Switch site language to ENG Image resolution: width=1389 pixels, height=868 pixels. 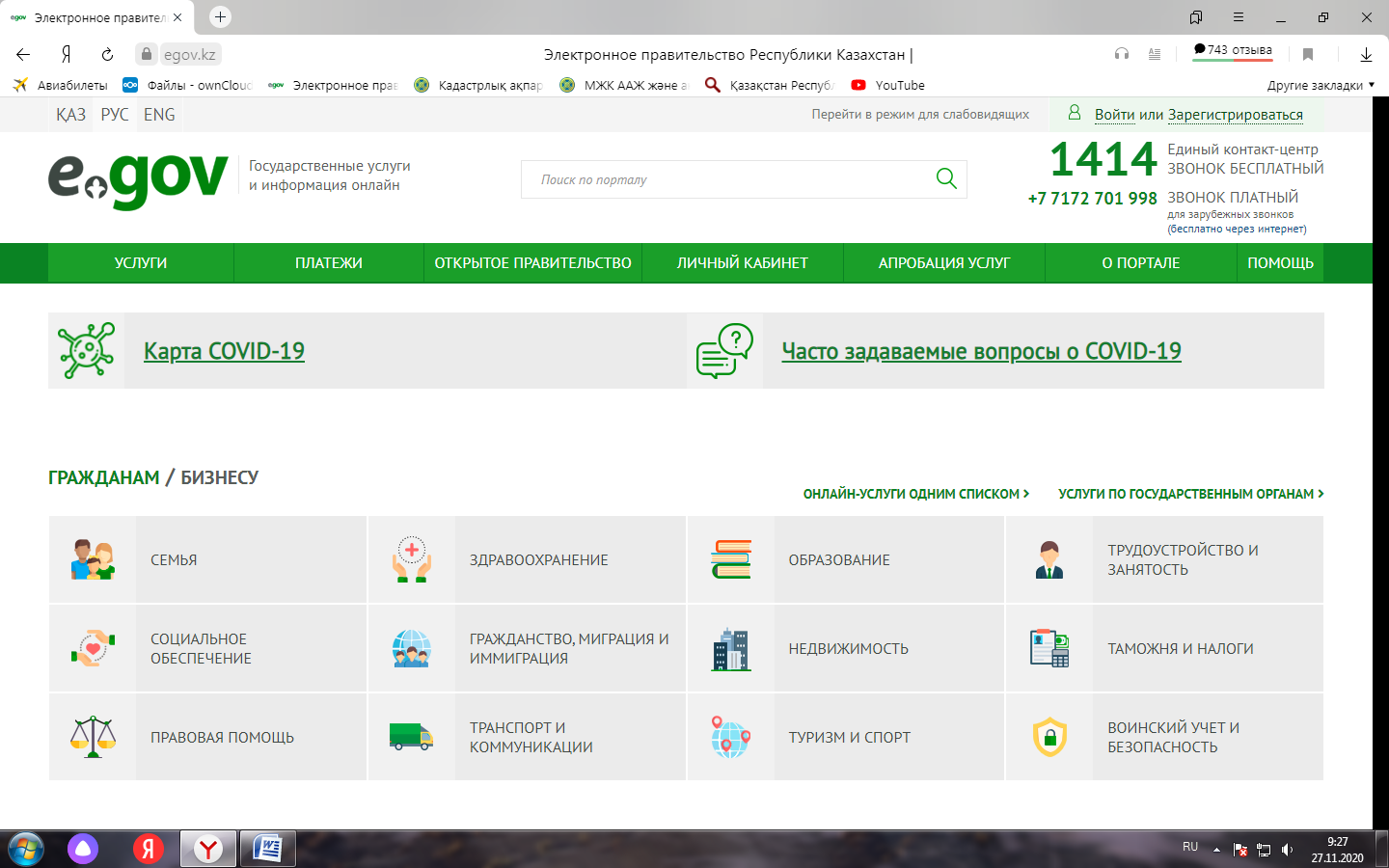click(x=159, y=115)
